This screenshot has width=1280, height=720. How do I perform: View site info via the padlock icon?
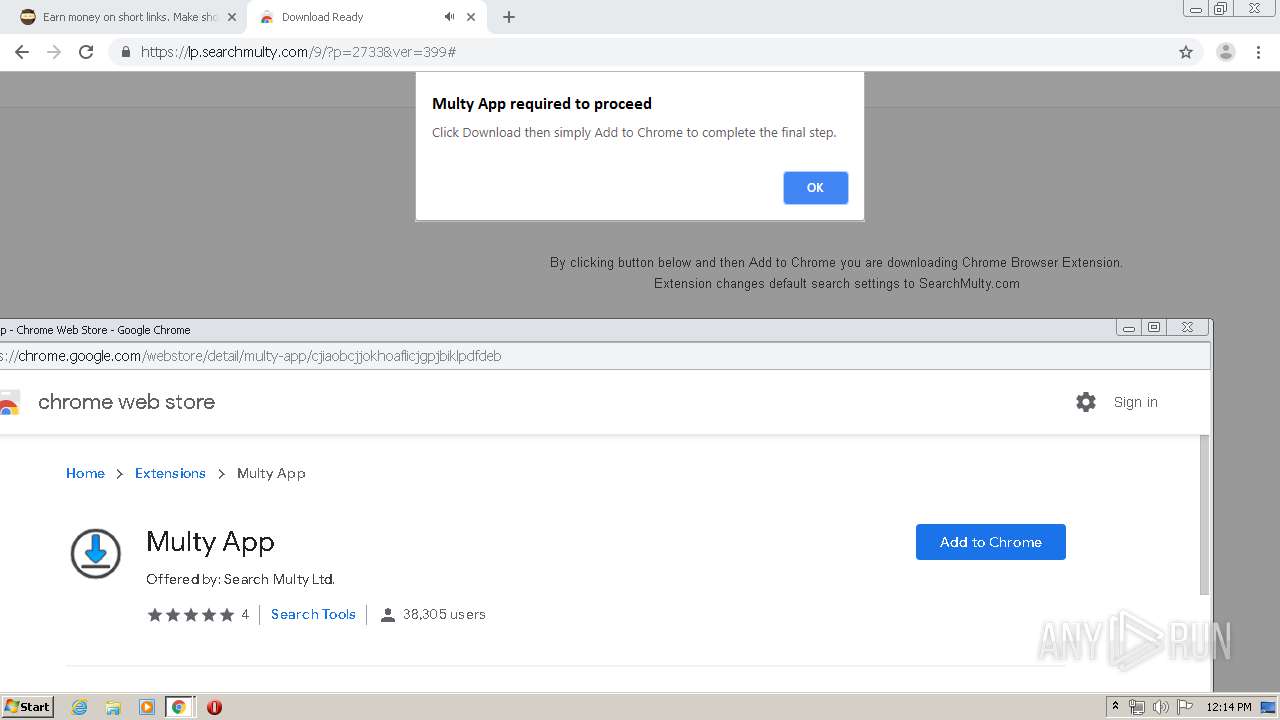click(x=126, y=52)
